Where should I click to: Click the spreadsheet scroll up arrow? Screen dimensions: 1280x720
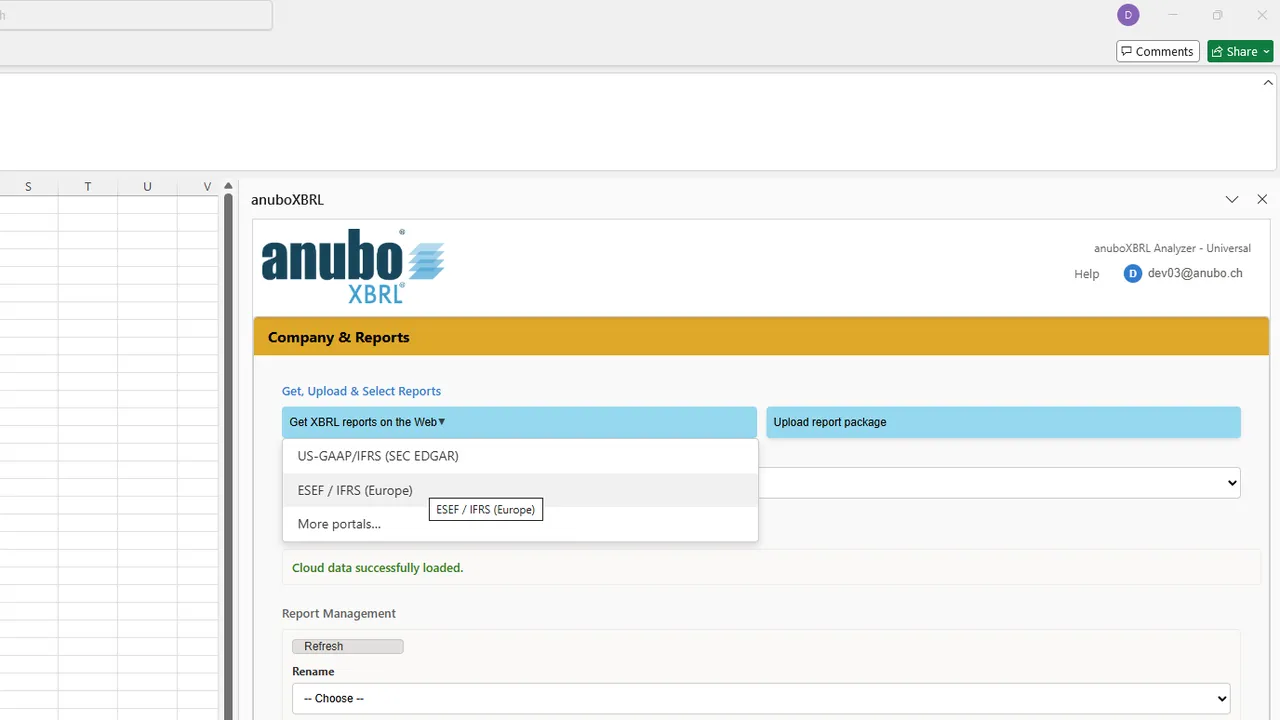[228, 186]
